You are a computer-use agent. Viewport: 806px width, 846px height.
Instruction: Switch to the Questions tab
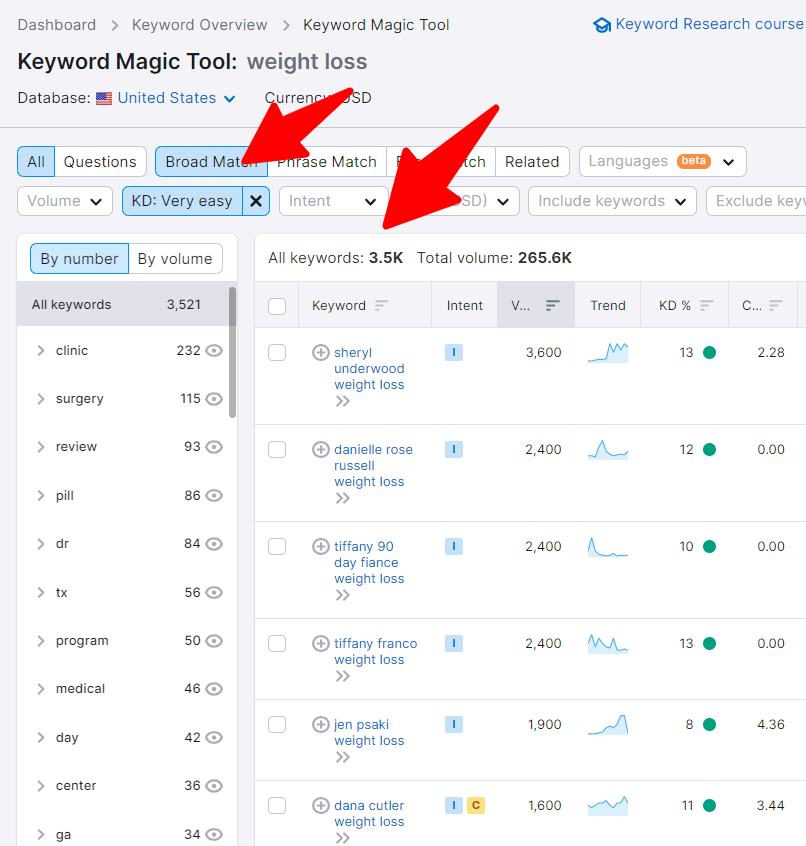coord(103,161)
